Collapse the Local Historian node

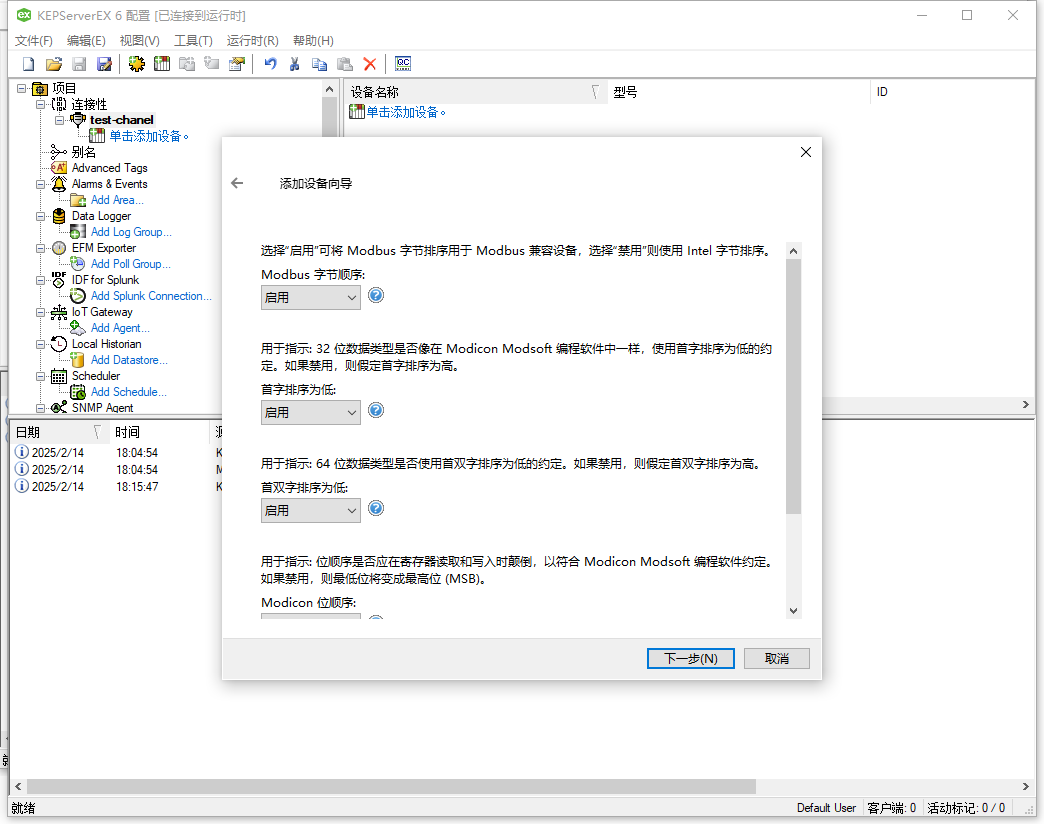(x=41, y=344)
